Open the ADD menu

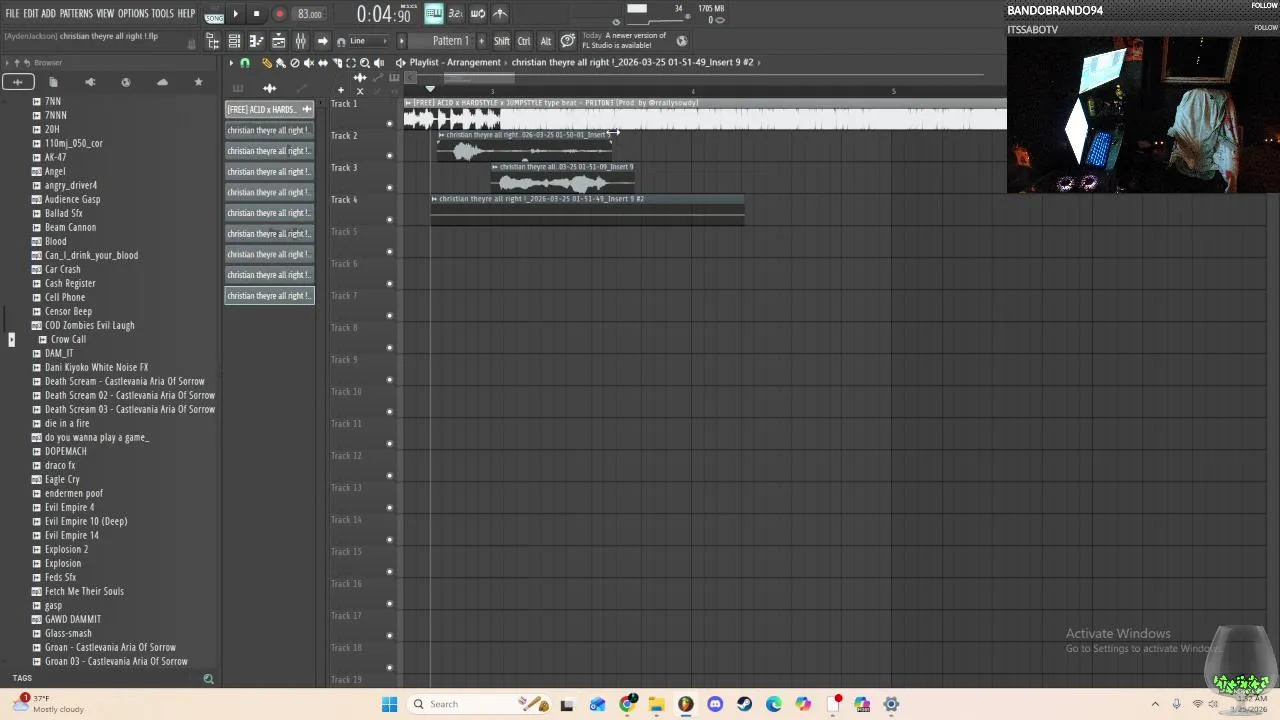[49, 14]
